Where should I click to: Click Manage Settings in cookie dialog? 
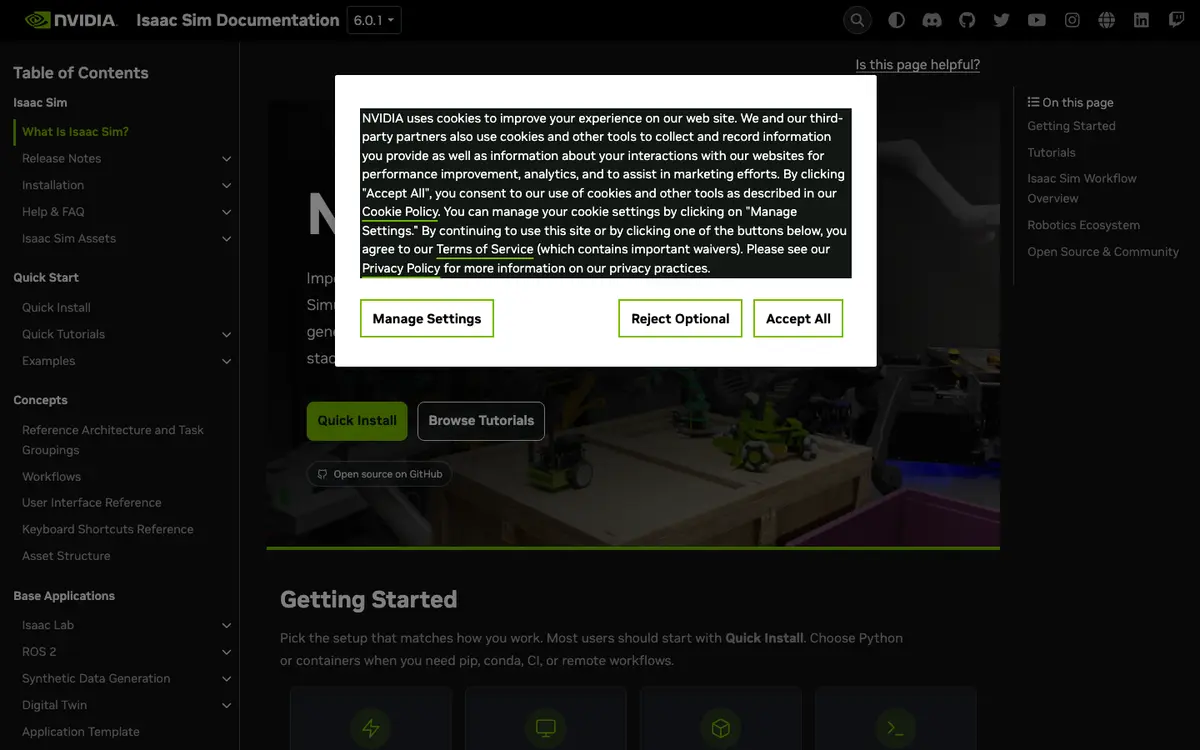pyautogui.click(x=427, y=318)
